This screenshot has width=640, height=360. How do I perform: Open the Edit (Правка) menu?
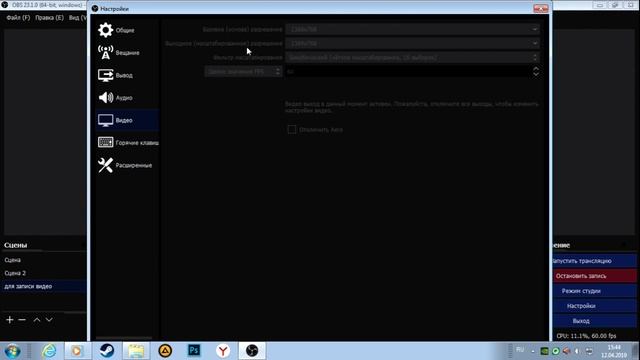point(49,18)
